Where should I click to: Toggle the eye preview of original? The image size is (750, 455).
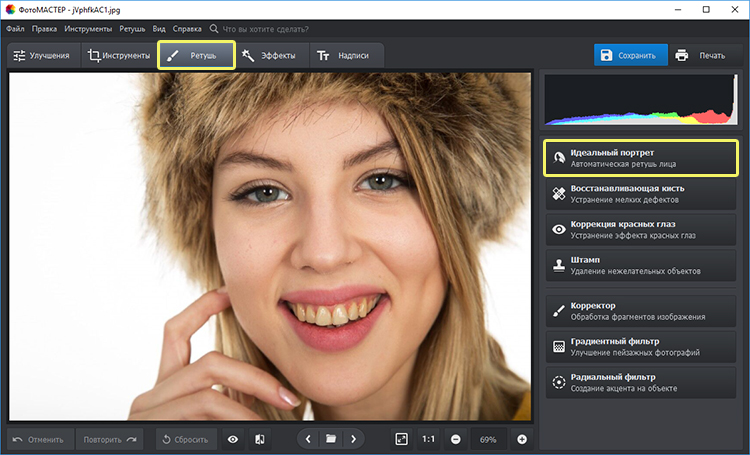tap(232, 439)
